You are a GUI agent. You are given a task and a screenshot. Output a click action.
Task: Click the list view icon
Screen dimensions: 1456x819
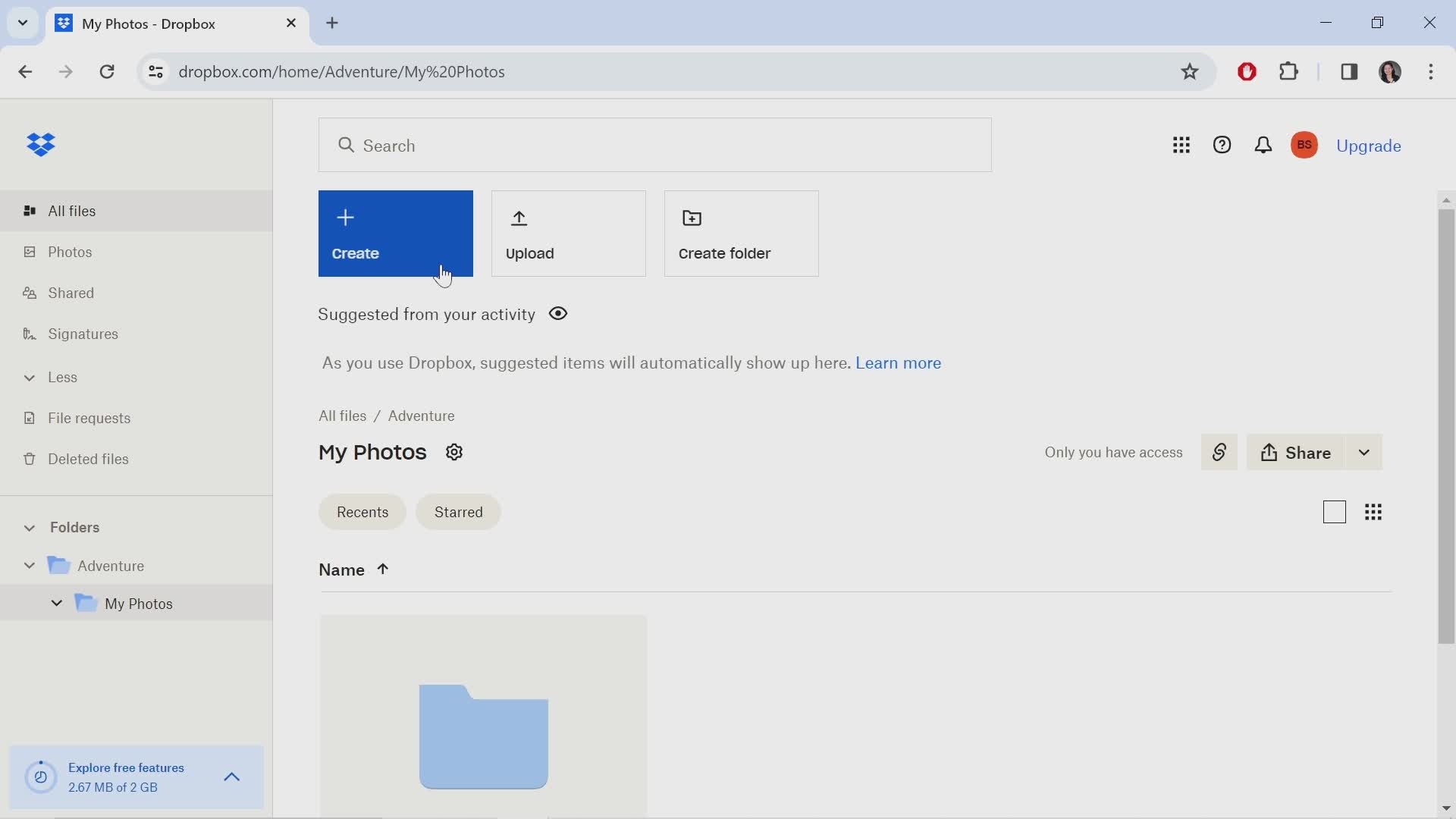click(x=1334, y=512)
